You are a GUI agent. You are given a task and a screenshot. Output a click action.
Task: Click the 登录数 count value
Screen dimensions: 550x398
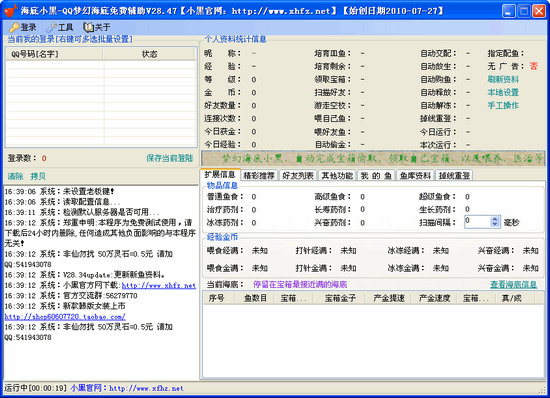pos(44,158)
